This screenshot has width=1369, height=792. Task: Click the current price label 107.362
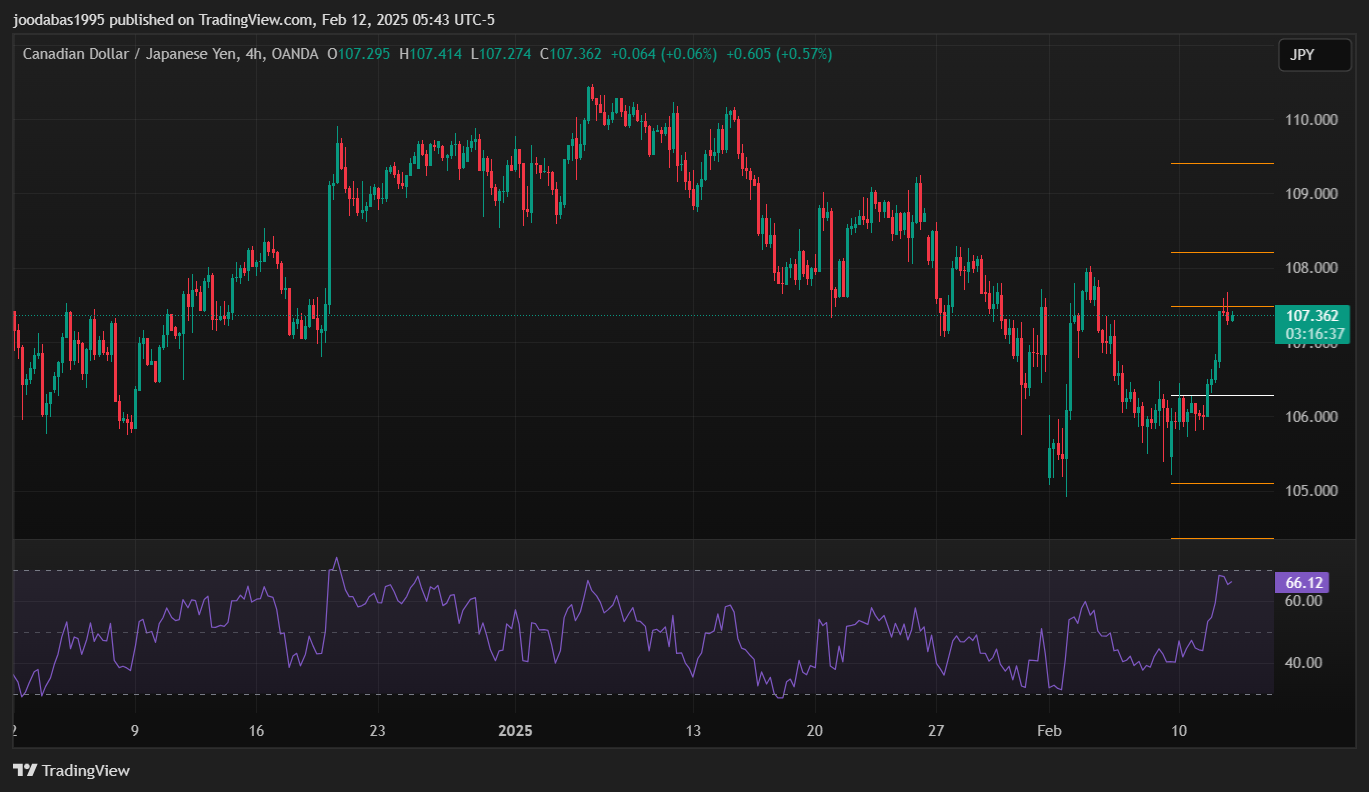click(x=1311, y=316)
